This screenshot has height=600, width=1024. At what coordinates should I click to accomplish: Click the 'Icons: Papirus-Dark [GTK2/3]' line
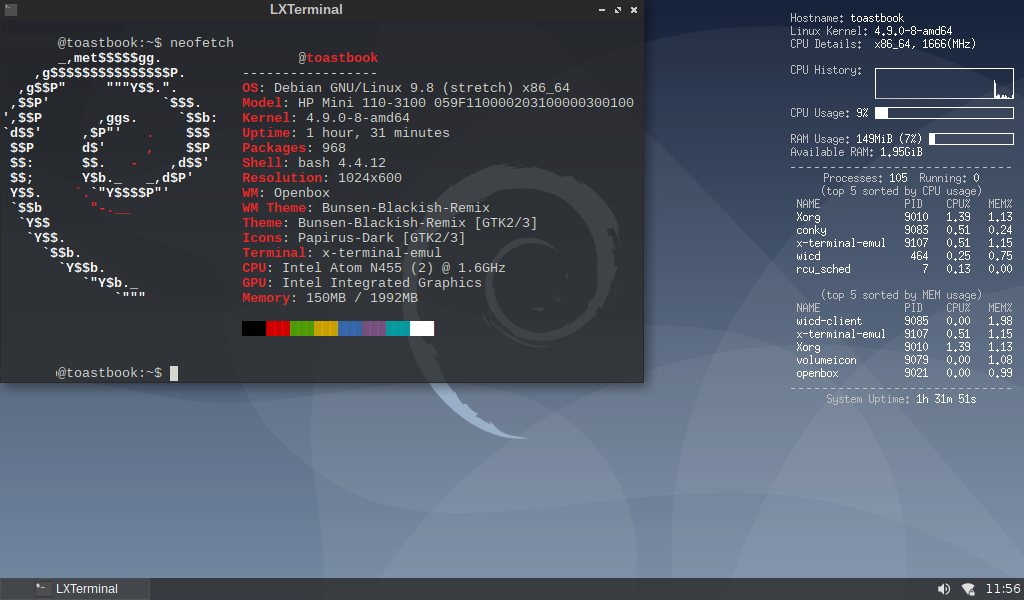pos(354,238)
